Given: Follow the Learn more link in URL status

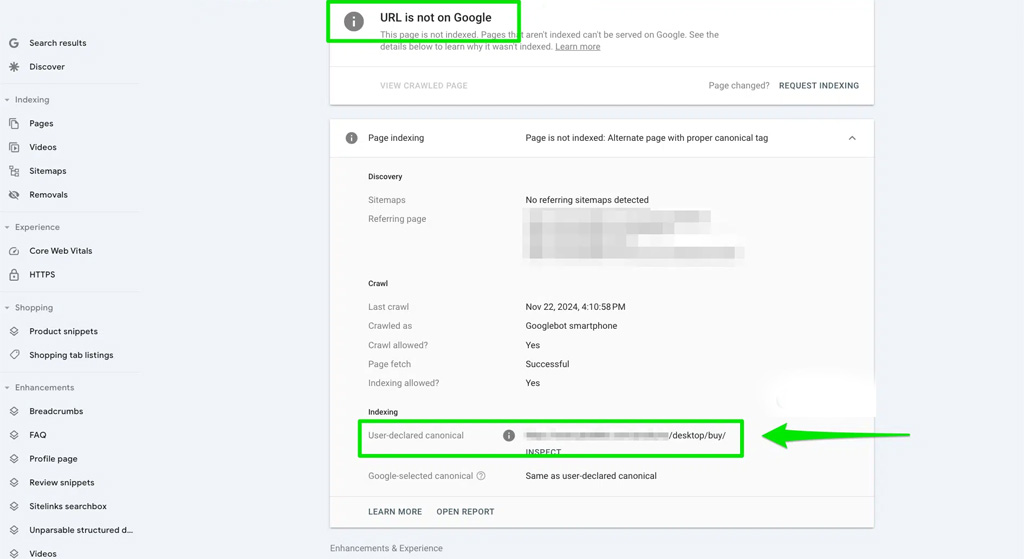Looking at the screenshot, I should pyautogui.click(x=577, y=47).
